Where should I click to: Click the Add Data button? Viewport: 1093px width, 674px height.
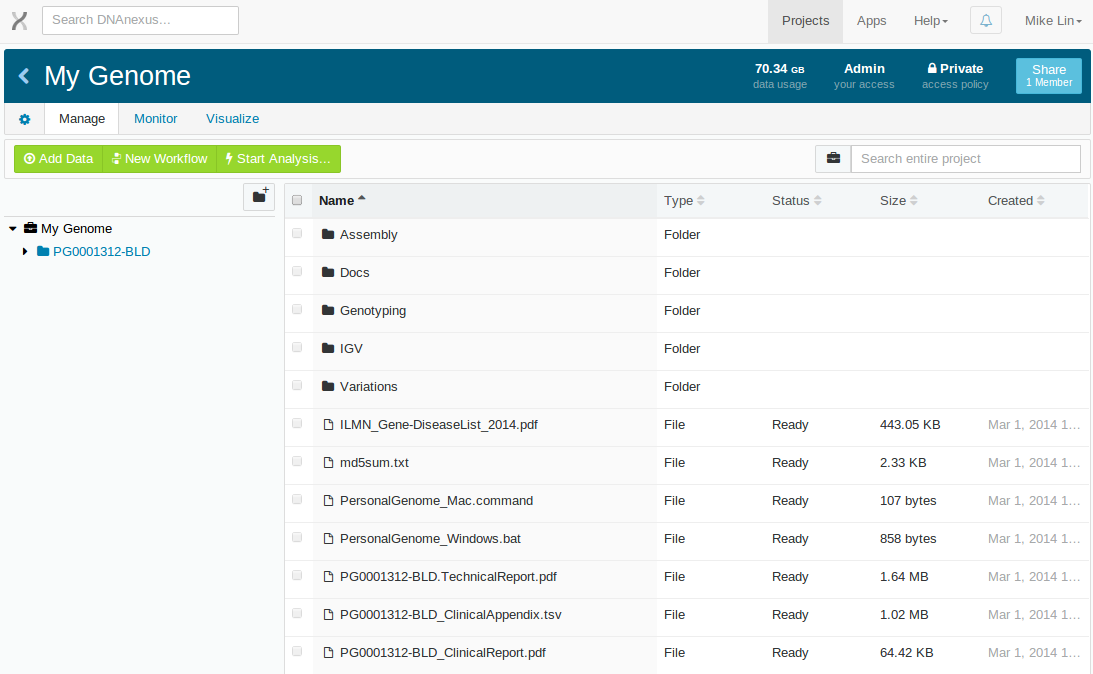[59, 159]
